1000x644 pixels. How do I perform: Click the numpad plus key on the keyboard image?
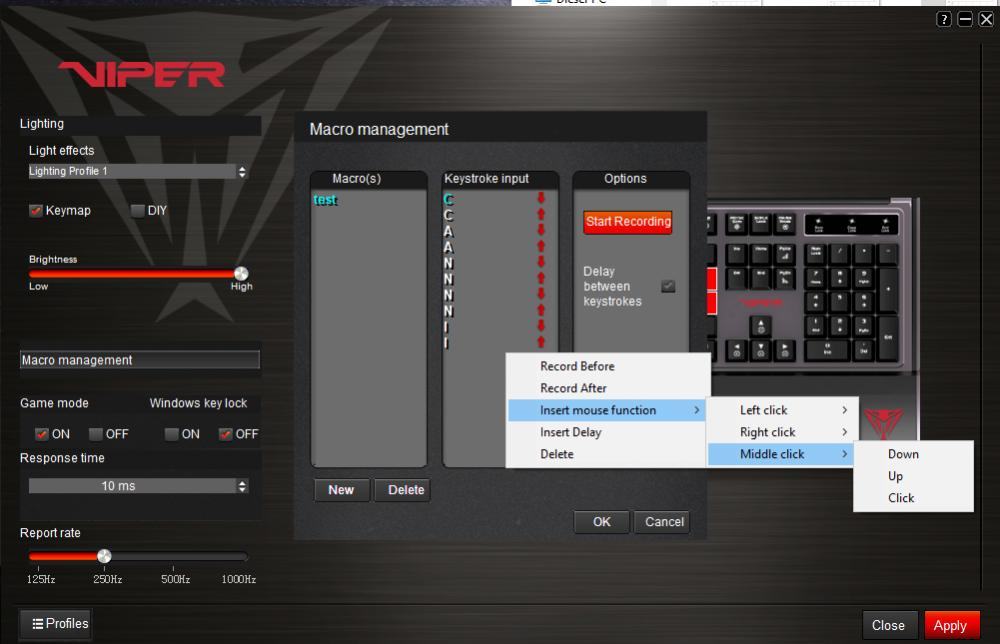(888, 289)
